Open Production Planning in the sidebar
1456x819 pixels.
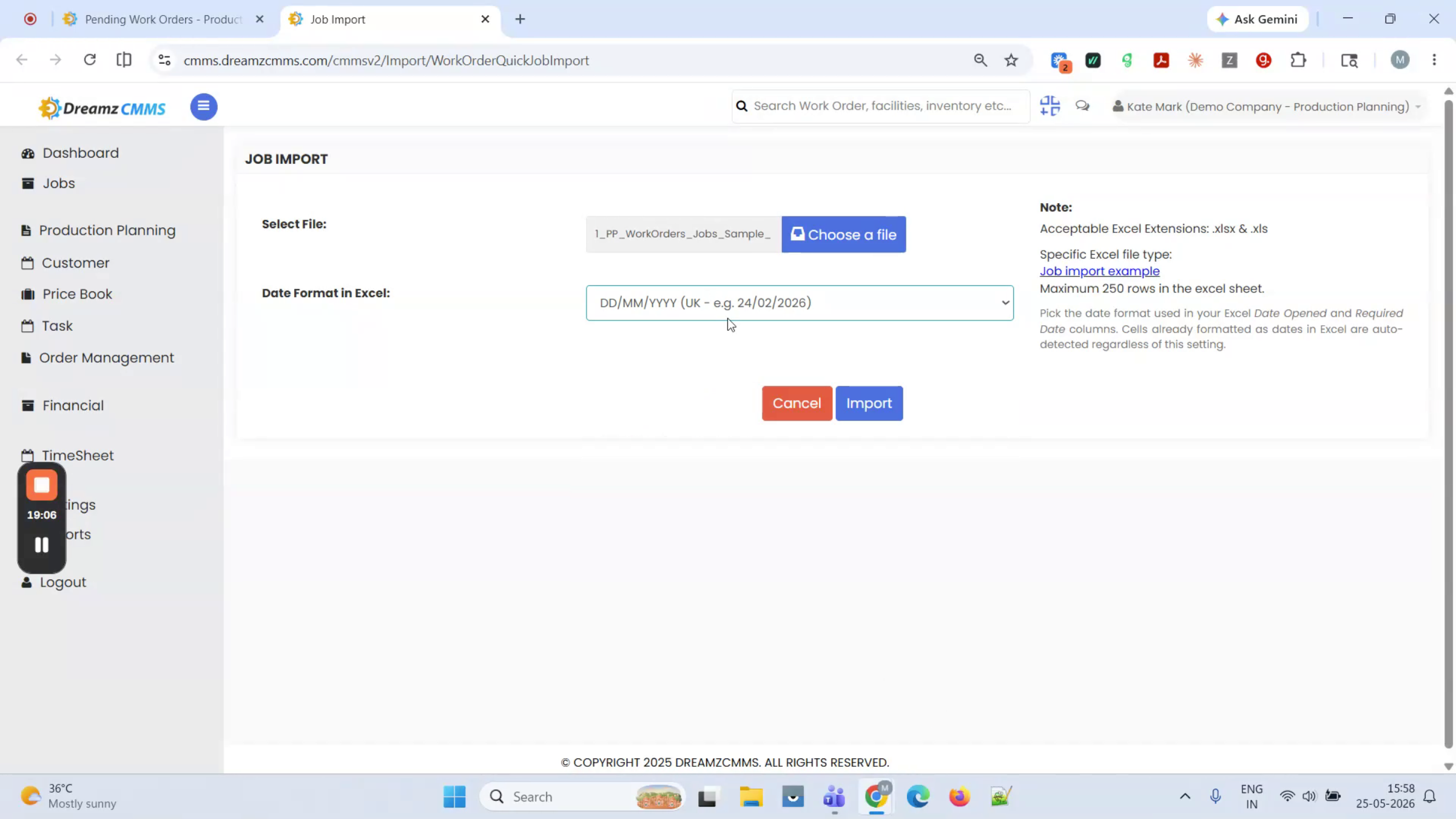[x=98, y=231]
